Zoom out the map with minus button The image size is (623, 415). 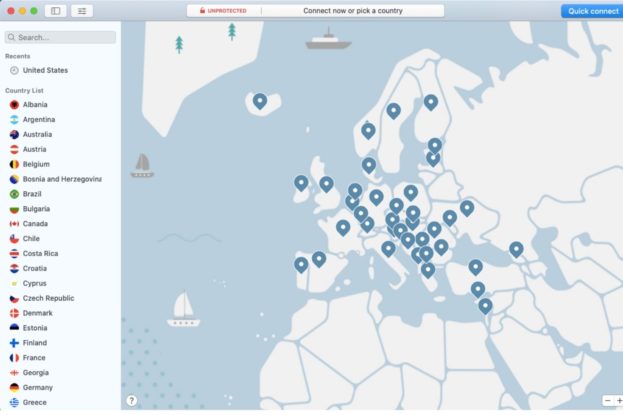click(x=608, y=401)
